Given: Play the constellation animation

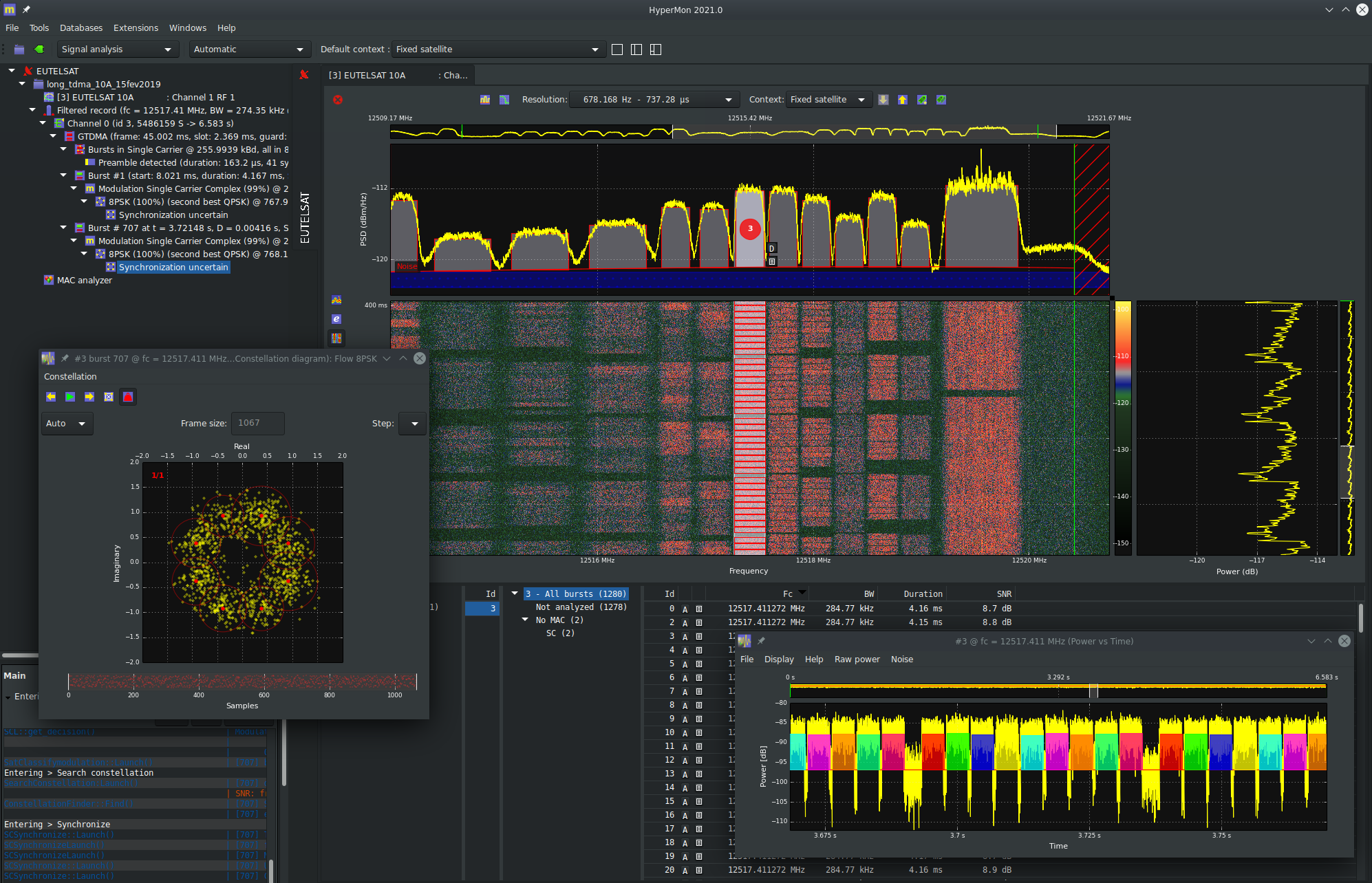Looking at the screenshot, I should (x=70, y=397).
